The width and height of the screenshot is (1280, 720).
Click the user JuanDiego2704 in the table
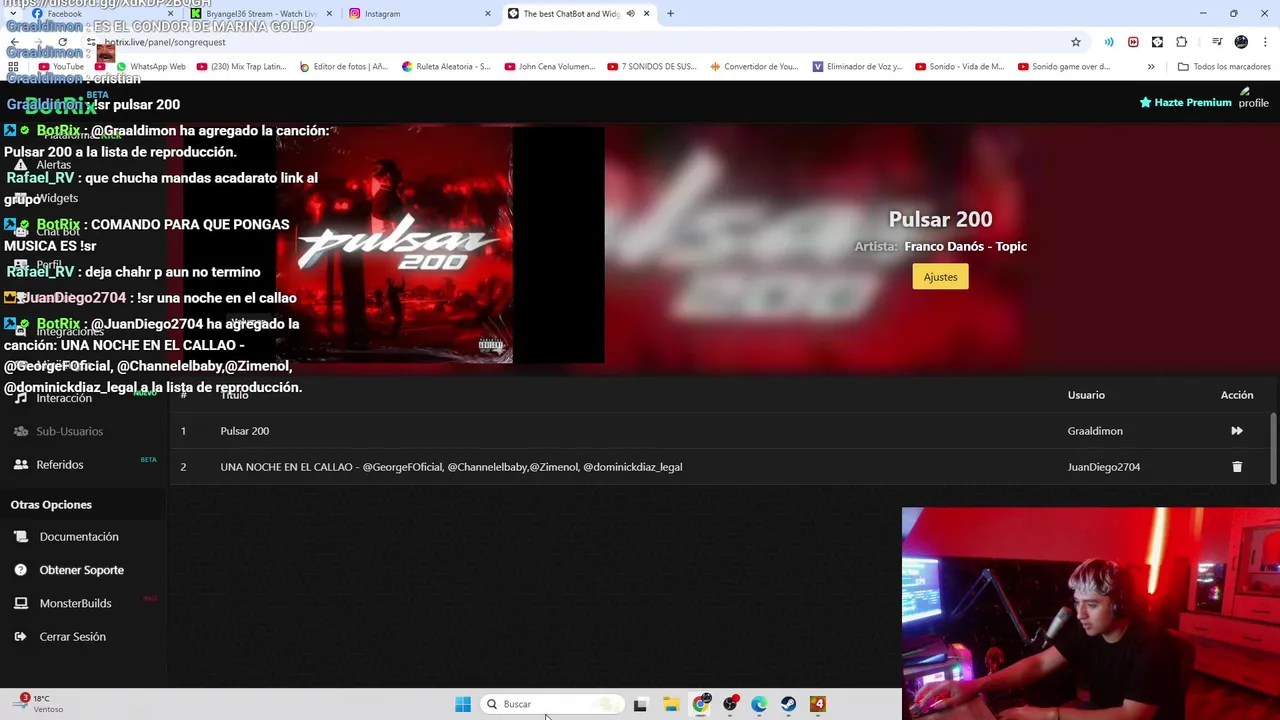pos(1104,467)
